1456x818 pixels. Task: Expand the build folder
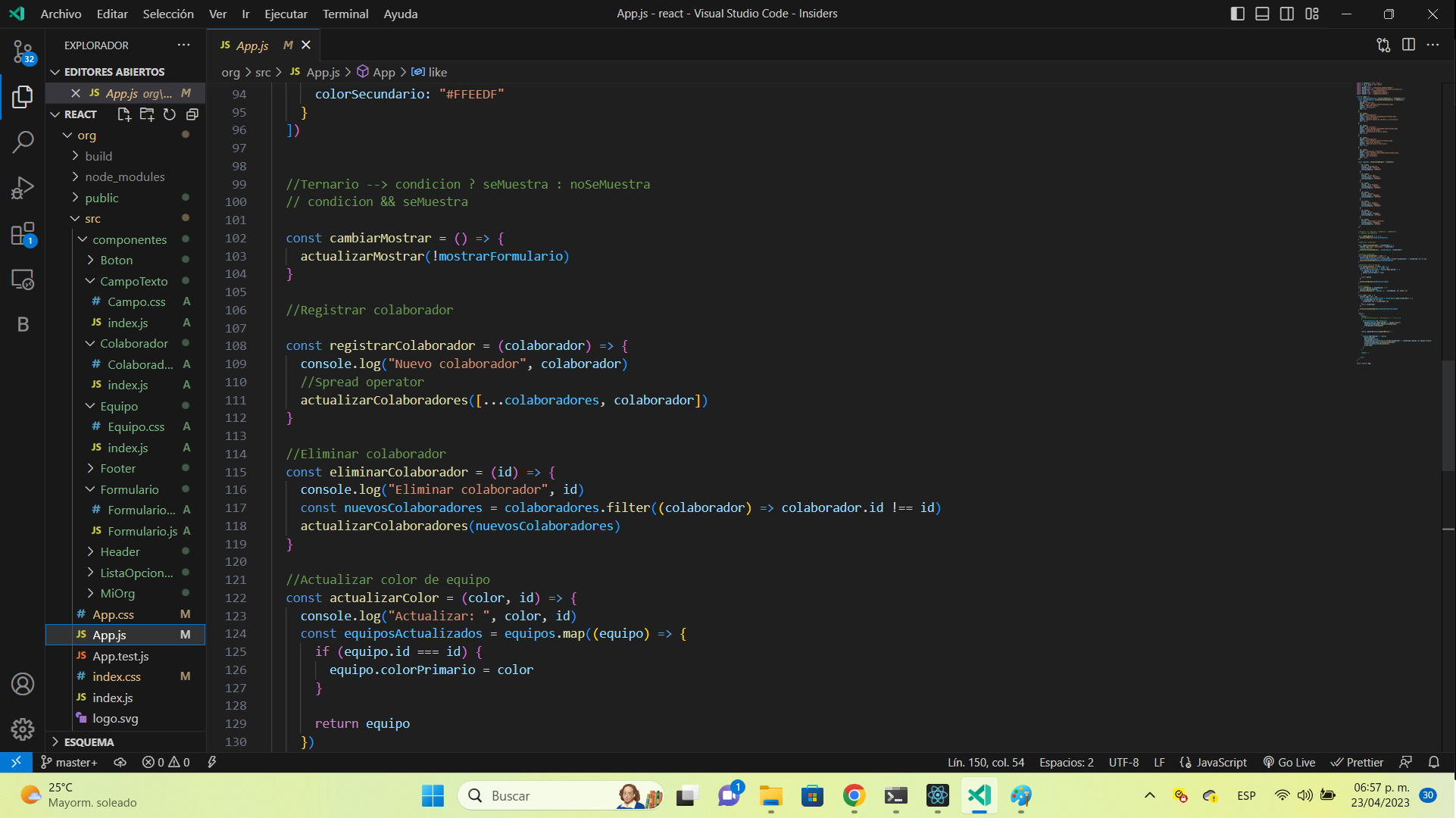[x=125, y=156]
